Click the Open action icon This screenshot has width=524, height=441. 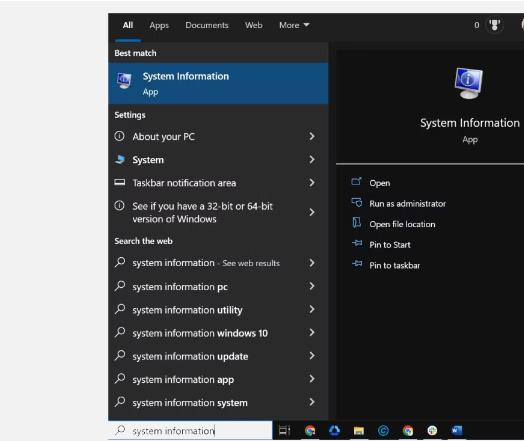tap(357, 181)
